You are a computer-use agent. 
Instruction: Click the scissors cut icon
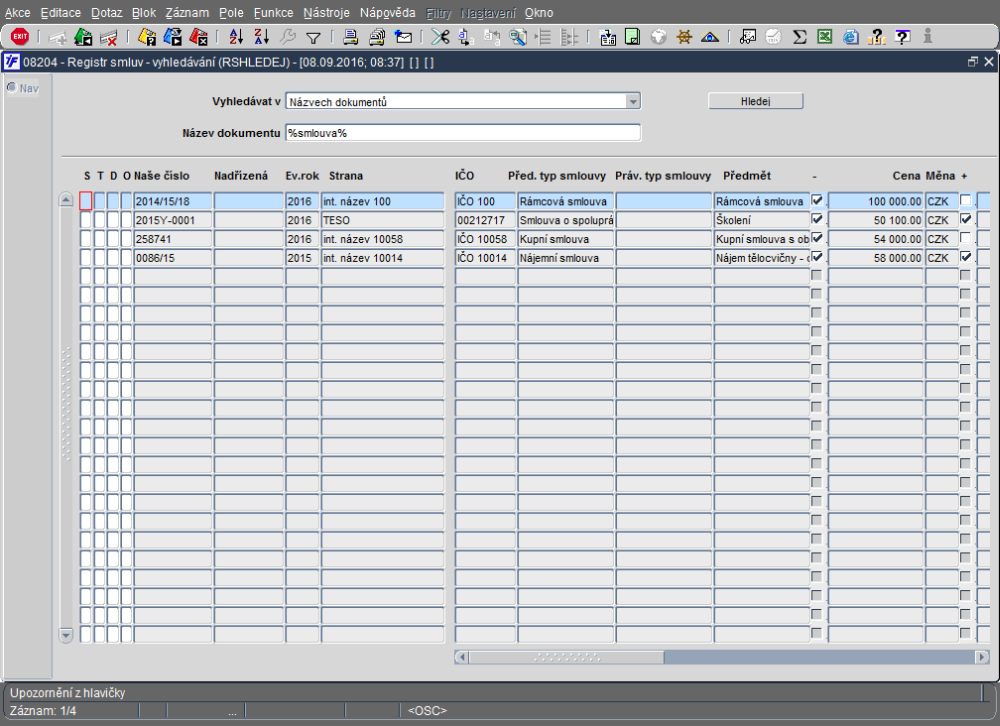point(439,37)
